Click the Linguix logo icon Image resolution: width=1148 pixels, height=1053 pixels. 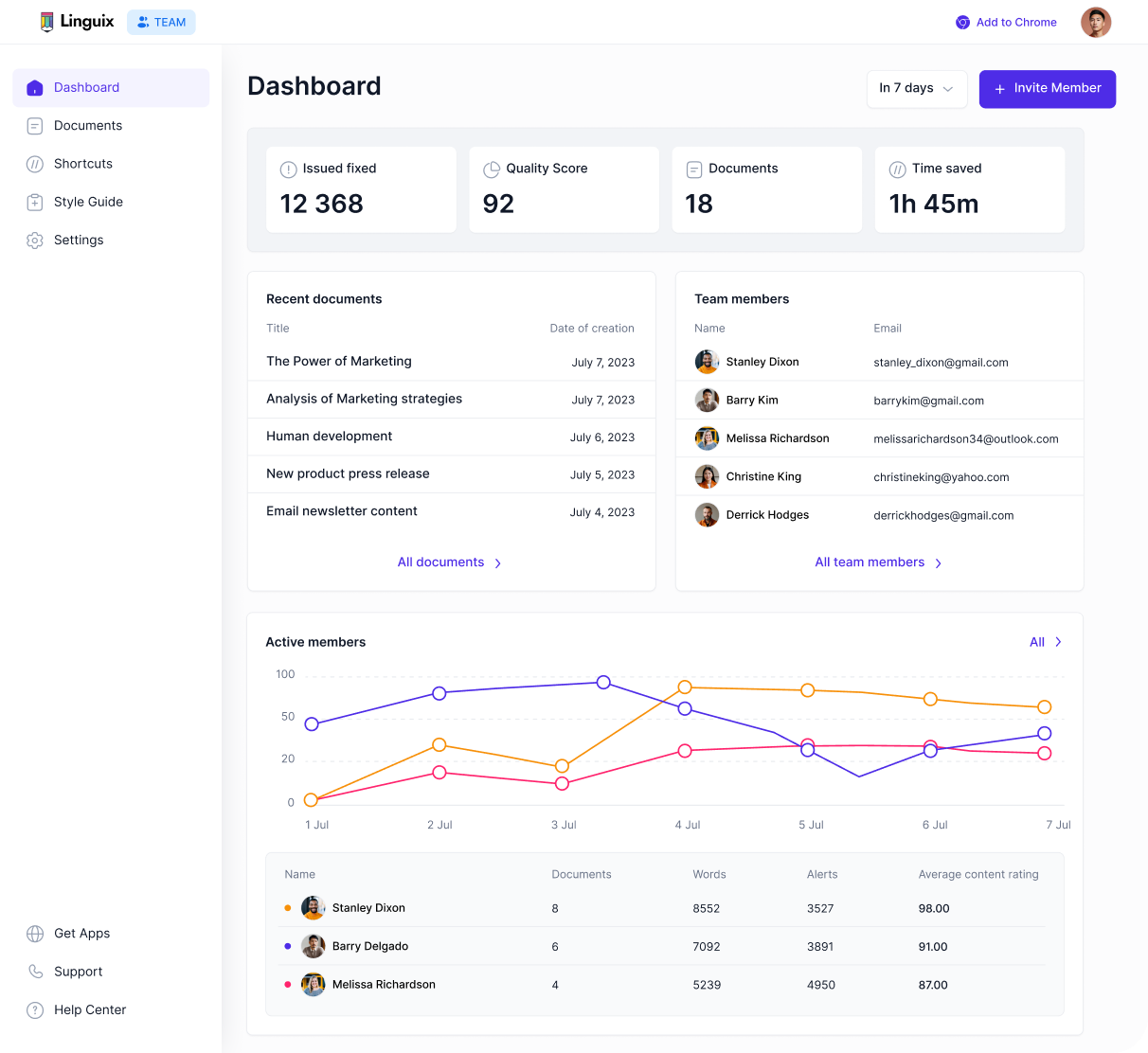[47, 22]
